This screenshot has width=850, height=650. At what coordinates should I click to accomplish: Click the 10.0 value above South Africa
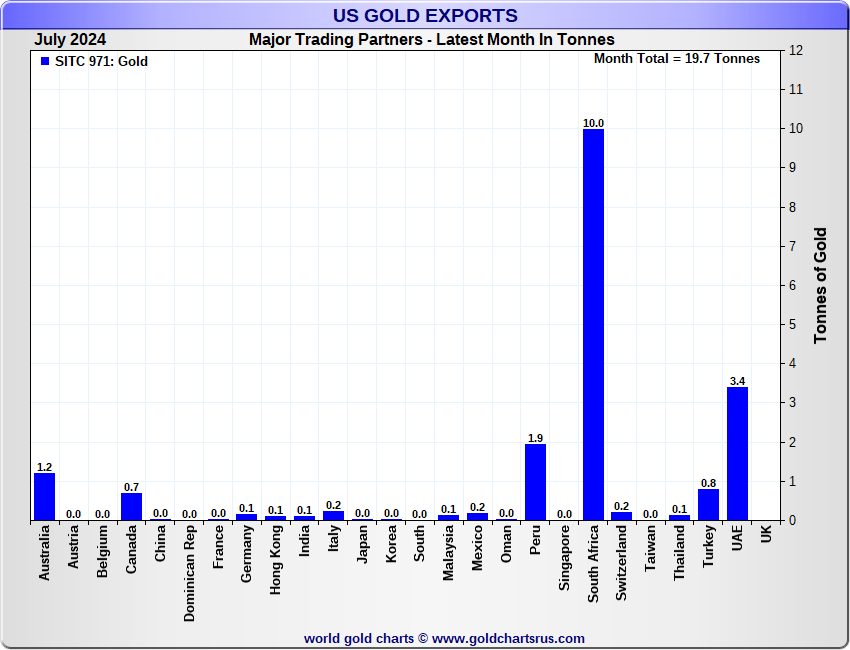coord(593,123)
